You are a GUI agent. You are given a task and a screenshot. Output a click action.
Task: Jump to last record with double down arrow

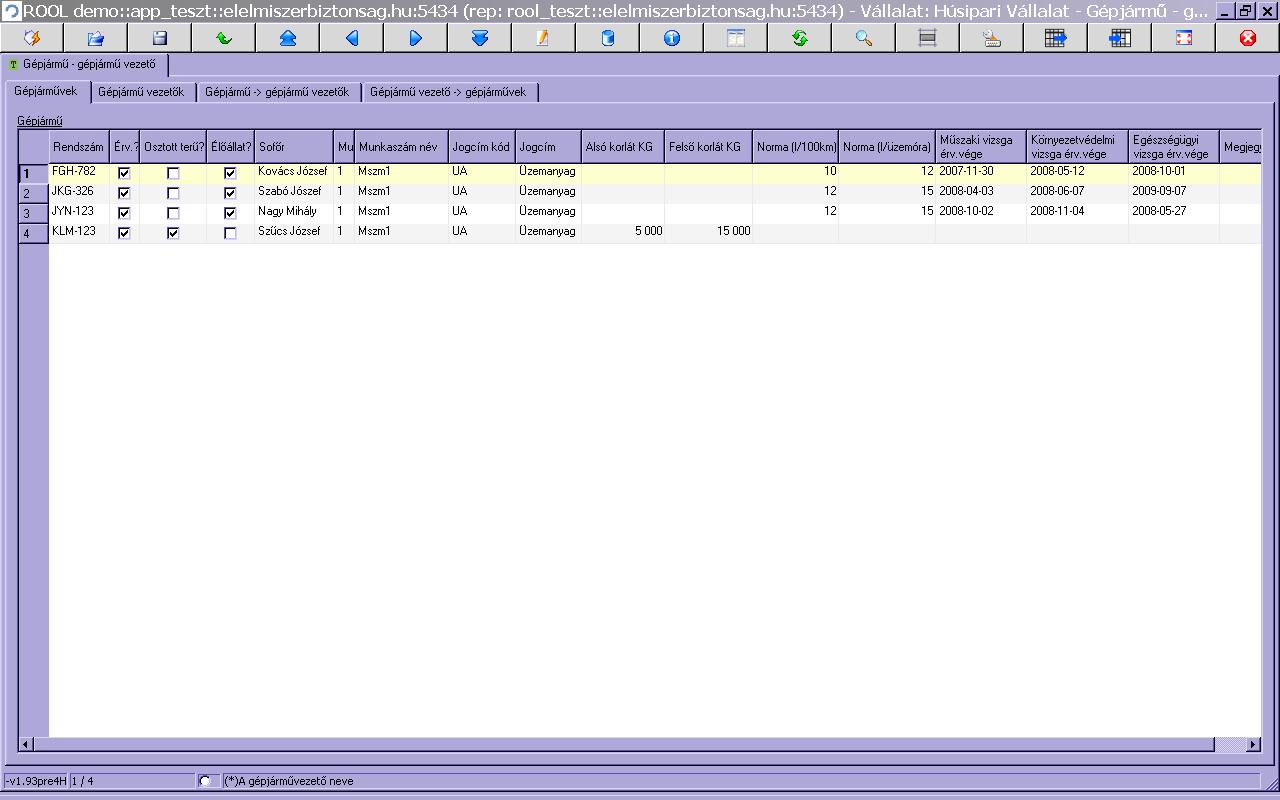480,38
